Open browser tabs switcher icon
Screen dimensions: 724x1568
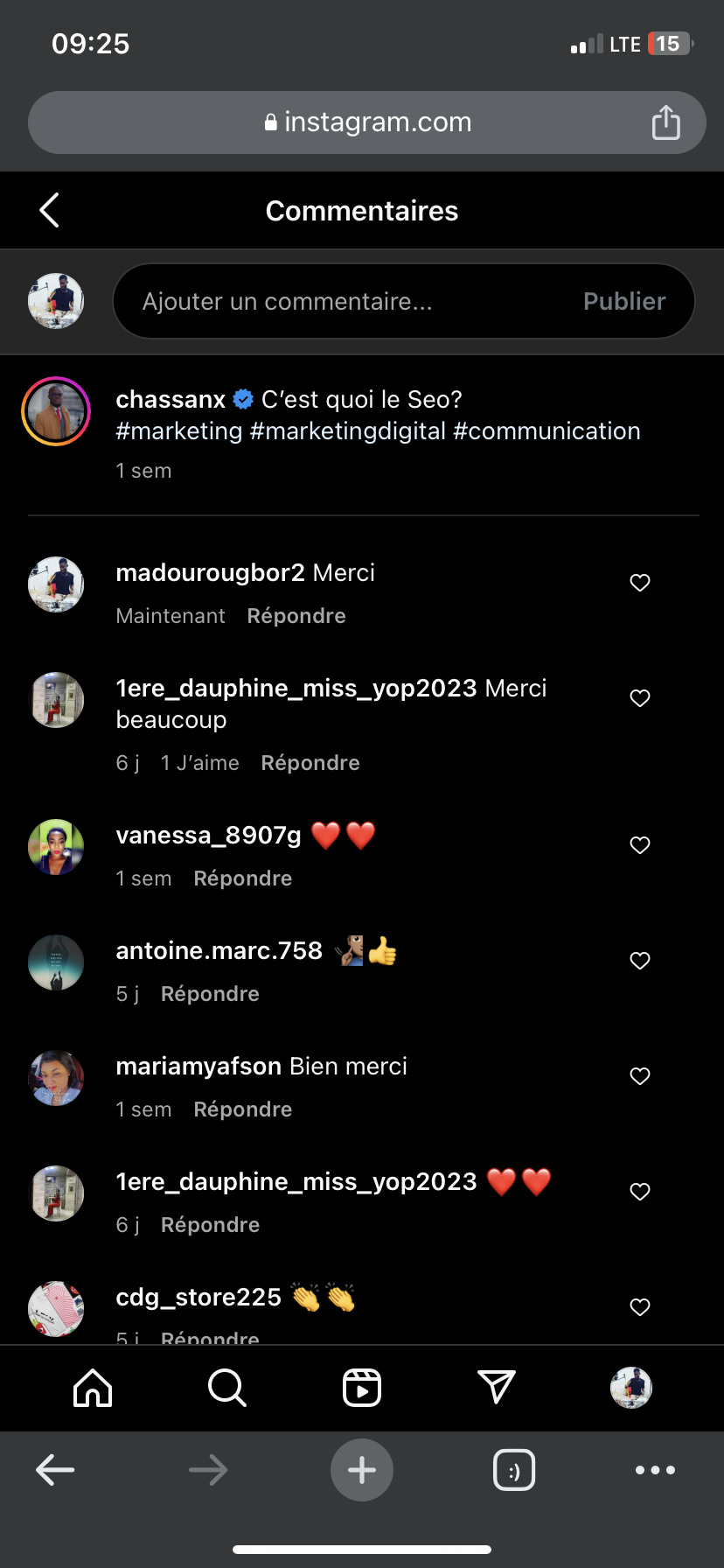514,1470
